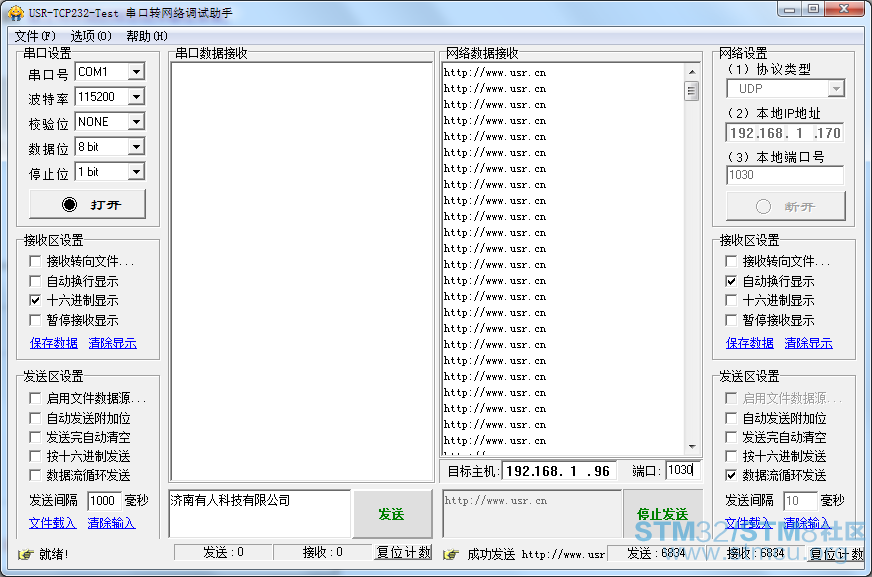Image resolution: width=872 pixels, height=577 pixels.
Task: Click the serial 发送 button
Action: click(x=393, y=514)
